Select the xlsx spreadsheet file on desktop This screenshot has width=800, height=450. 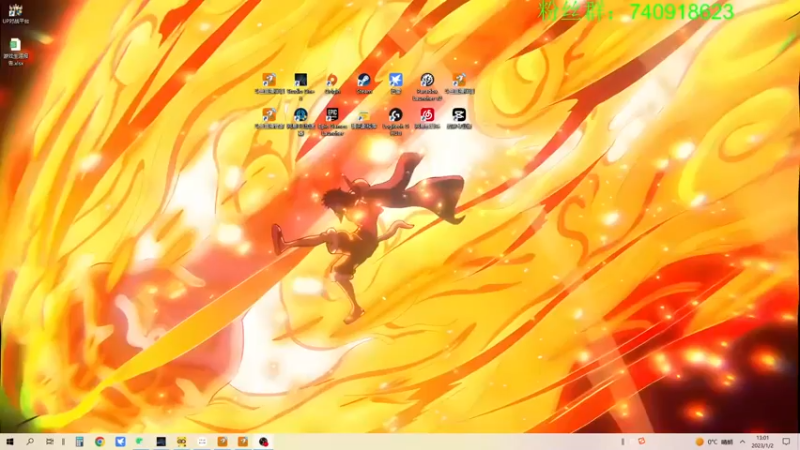(x=15, y=52)
